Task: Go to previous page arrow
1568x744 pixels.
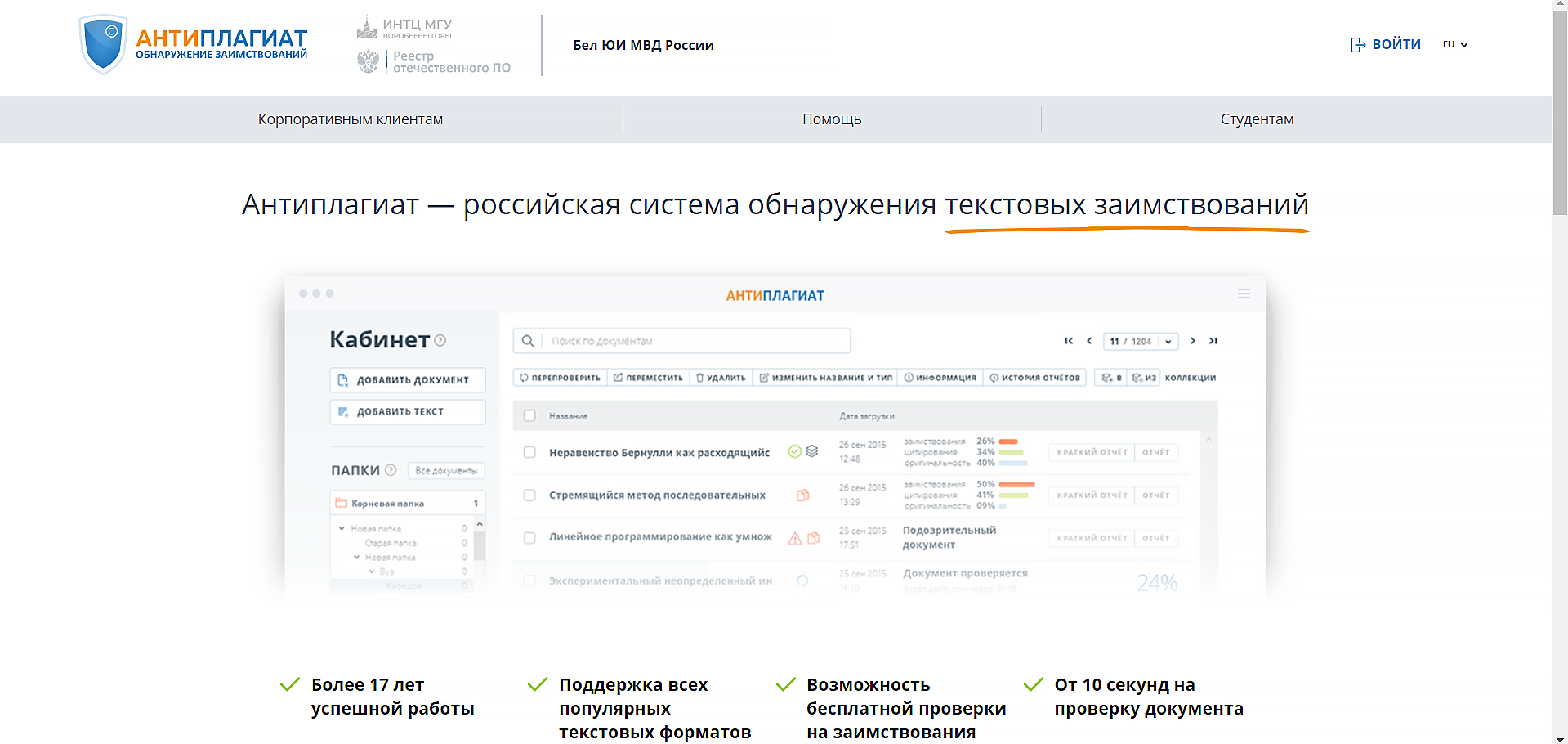Action: (1089, 341)
